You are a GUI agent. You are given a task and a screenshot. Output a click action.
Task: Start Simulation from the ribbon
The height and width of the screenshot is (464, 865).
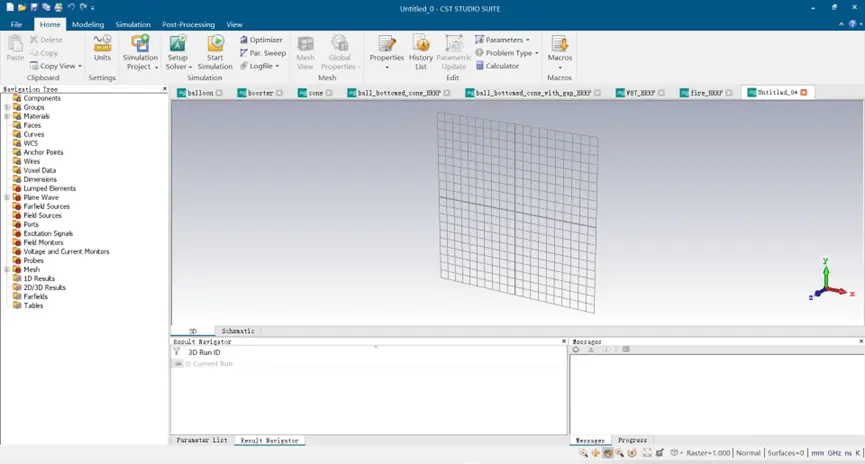[215, 52]
